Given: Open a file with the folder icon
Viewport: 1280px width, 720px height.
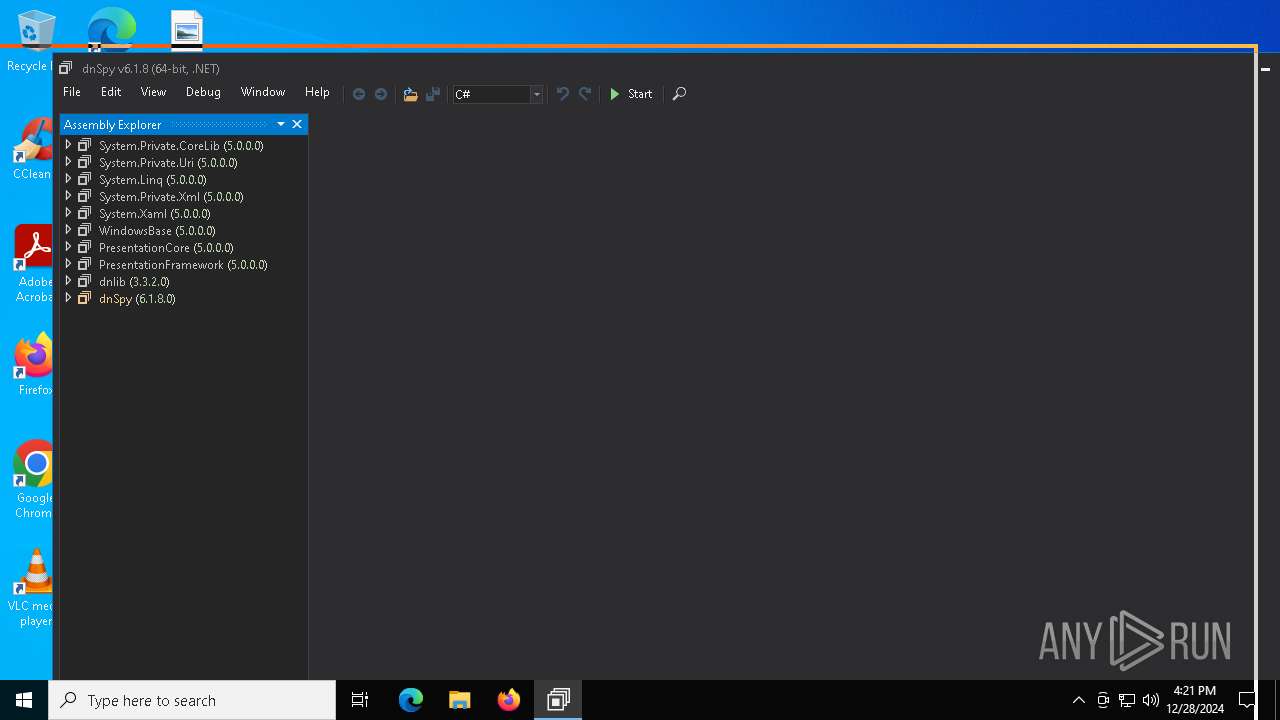Looking at the screenshot, I should coord(410,94).
